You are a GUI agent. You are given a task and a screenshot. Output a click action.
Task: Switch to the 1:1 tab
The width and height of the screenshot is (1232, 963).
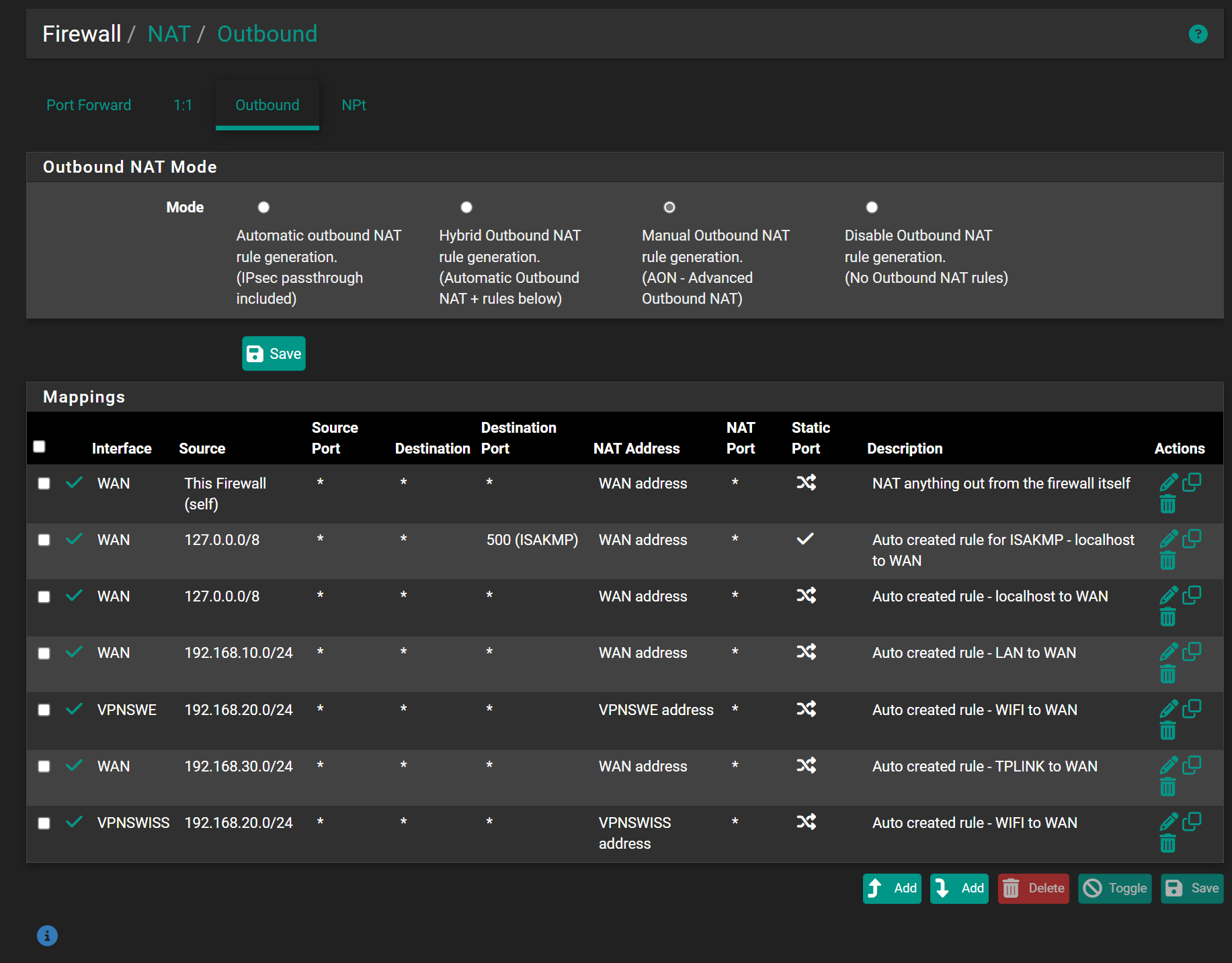click(x=183, y=105)
